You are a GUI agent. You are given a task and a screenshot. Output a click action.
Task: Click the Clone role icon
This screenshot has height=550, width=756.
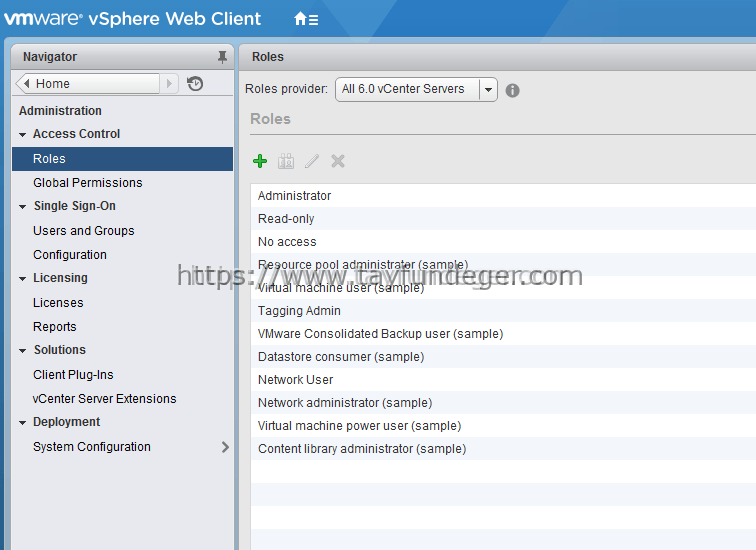[x=286, y=161]
